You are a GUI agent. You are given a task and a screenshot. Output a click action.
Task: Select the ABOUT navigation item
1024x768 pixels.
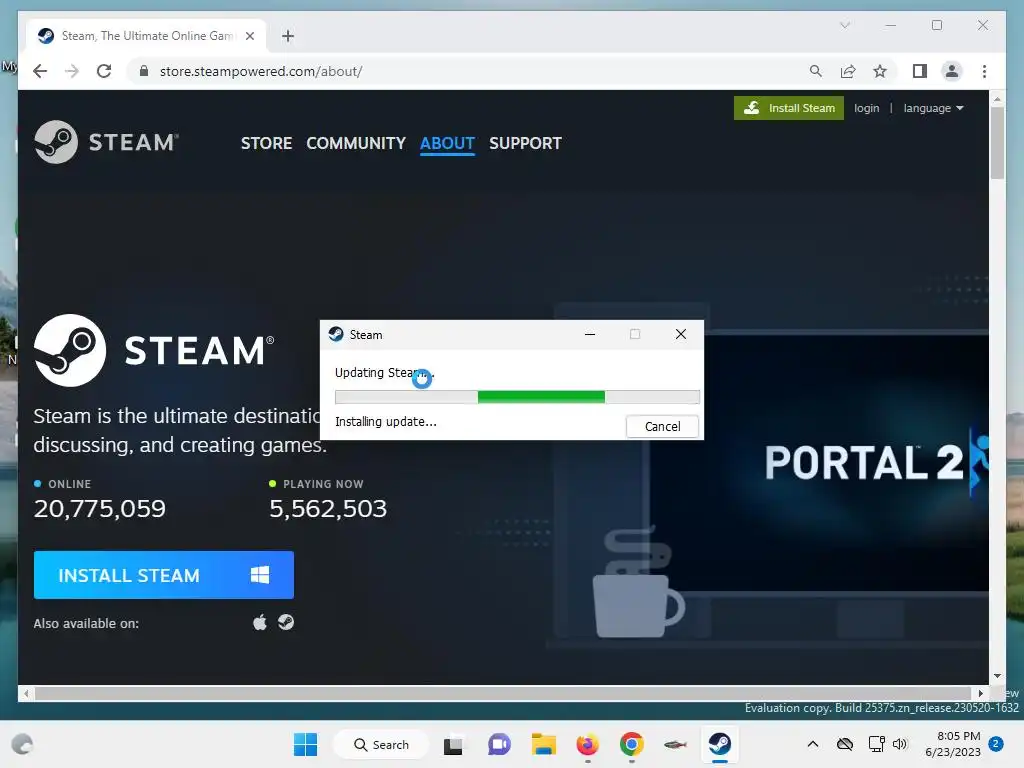(447, 143)
